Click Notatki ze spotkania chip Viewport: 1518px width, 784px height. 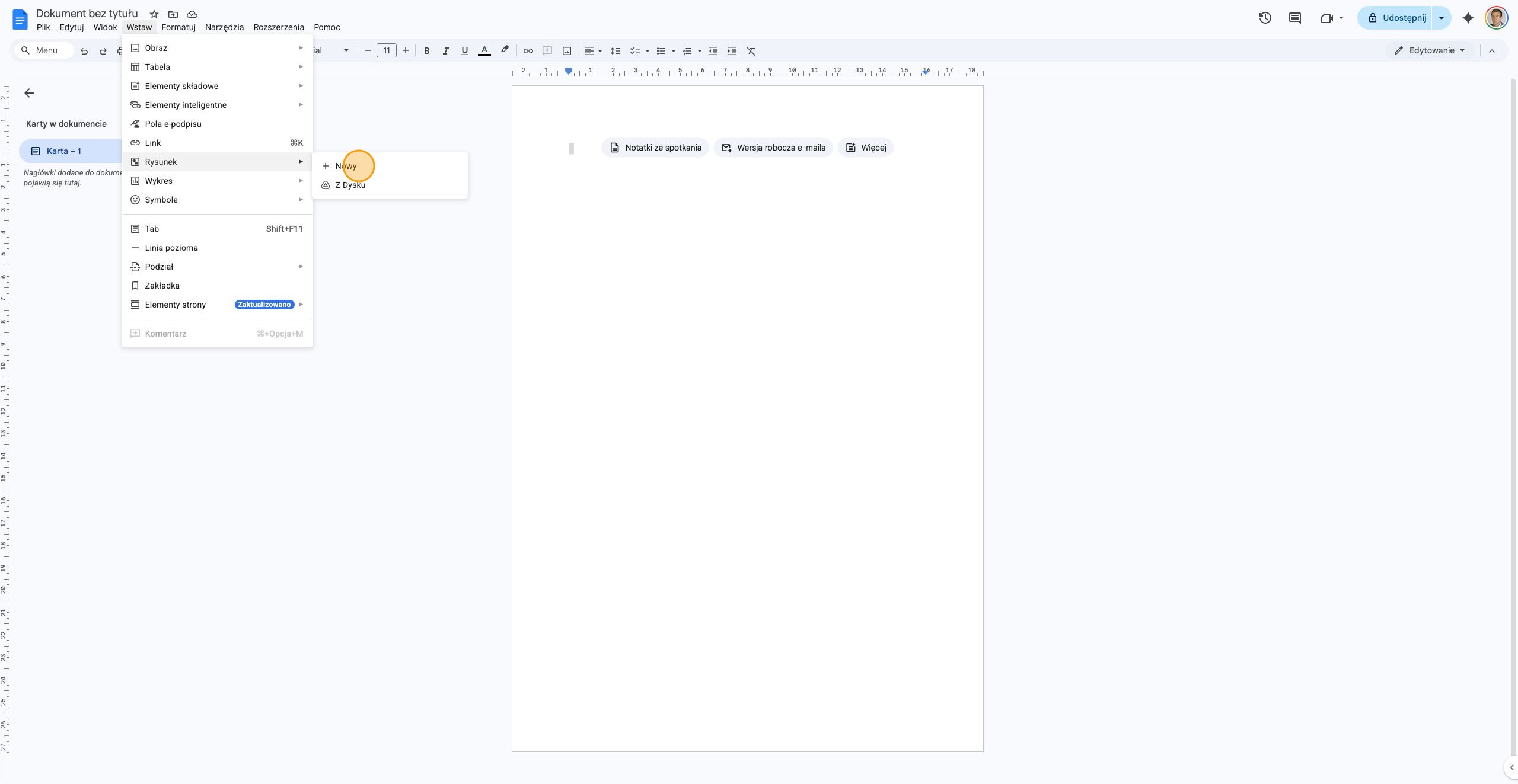(655, 148)
